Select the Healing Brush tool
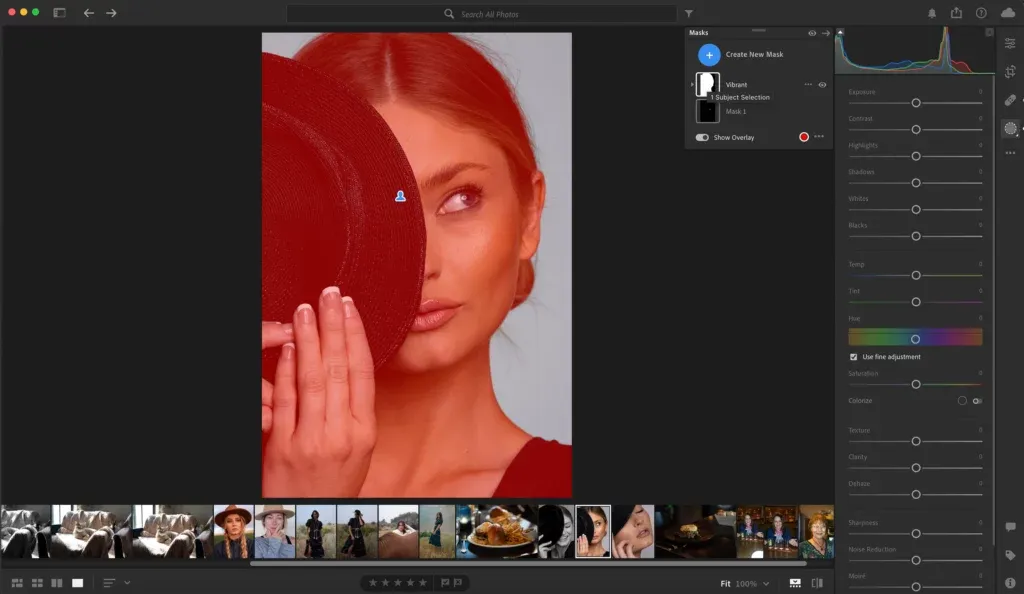Screen dimensions: 1024x594 pos(1010,99)
